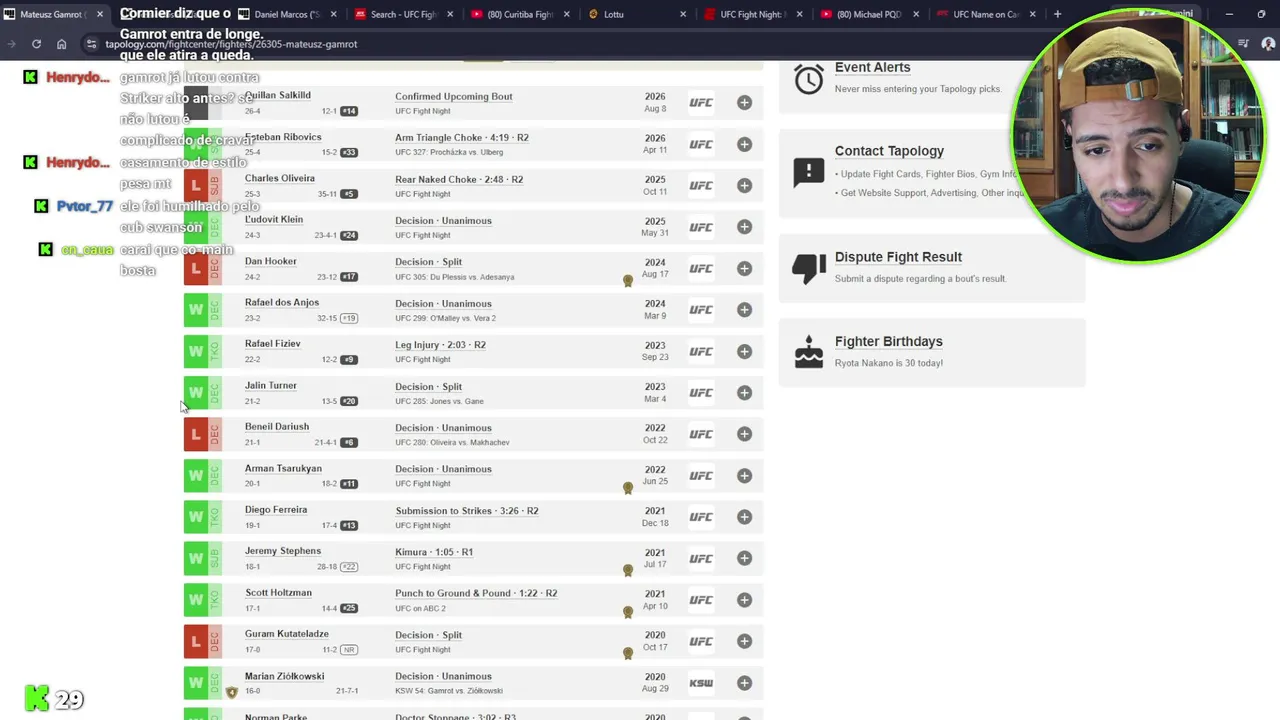Expand the Charles Oliveira bout details
1280x720 pixels.
[x=744, y=185]
